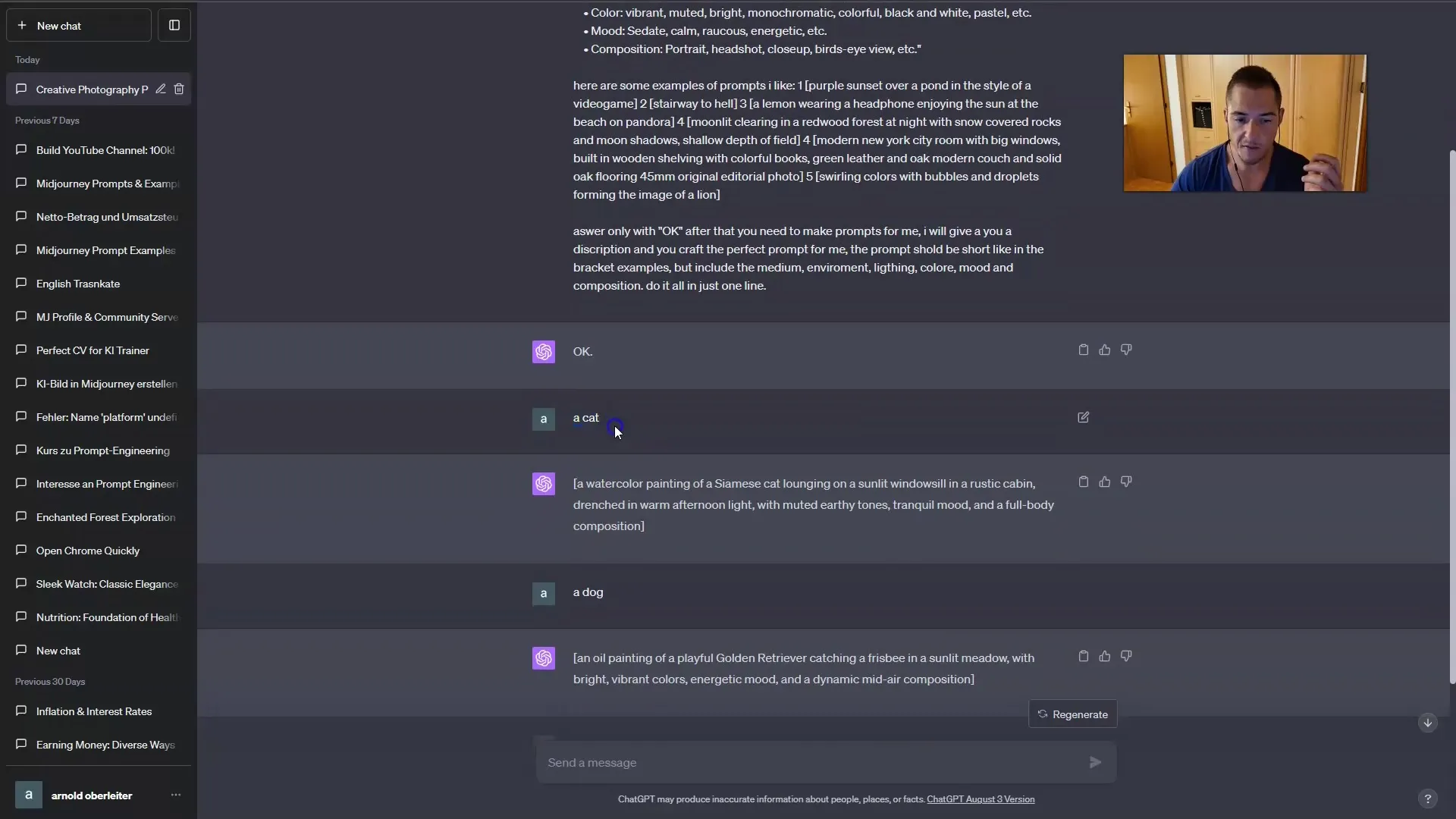Open the 'Midjourney Prompts' chat history
The image size is (1456, 819).
(x=107, y=183)
